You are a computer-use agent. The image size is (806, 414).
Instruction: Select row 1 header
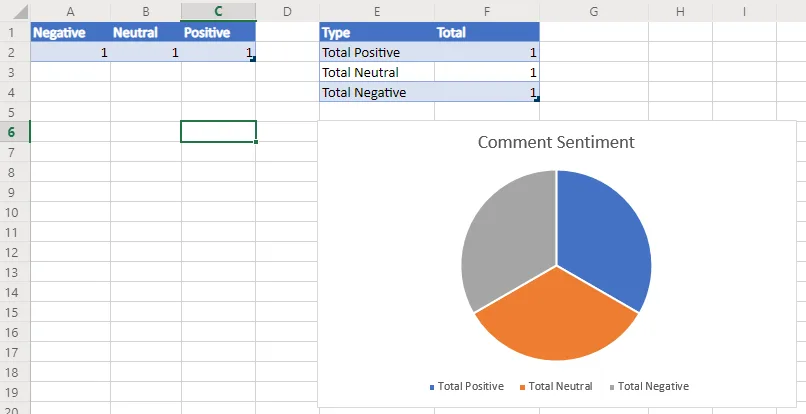pos(15,32)
